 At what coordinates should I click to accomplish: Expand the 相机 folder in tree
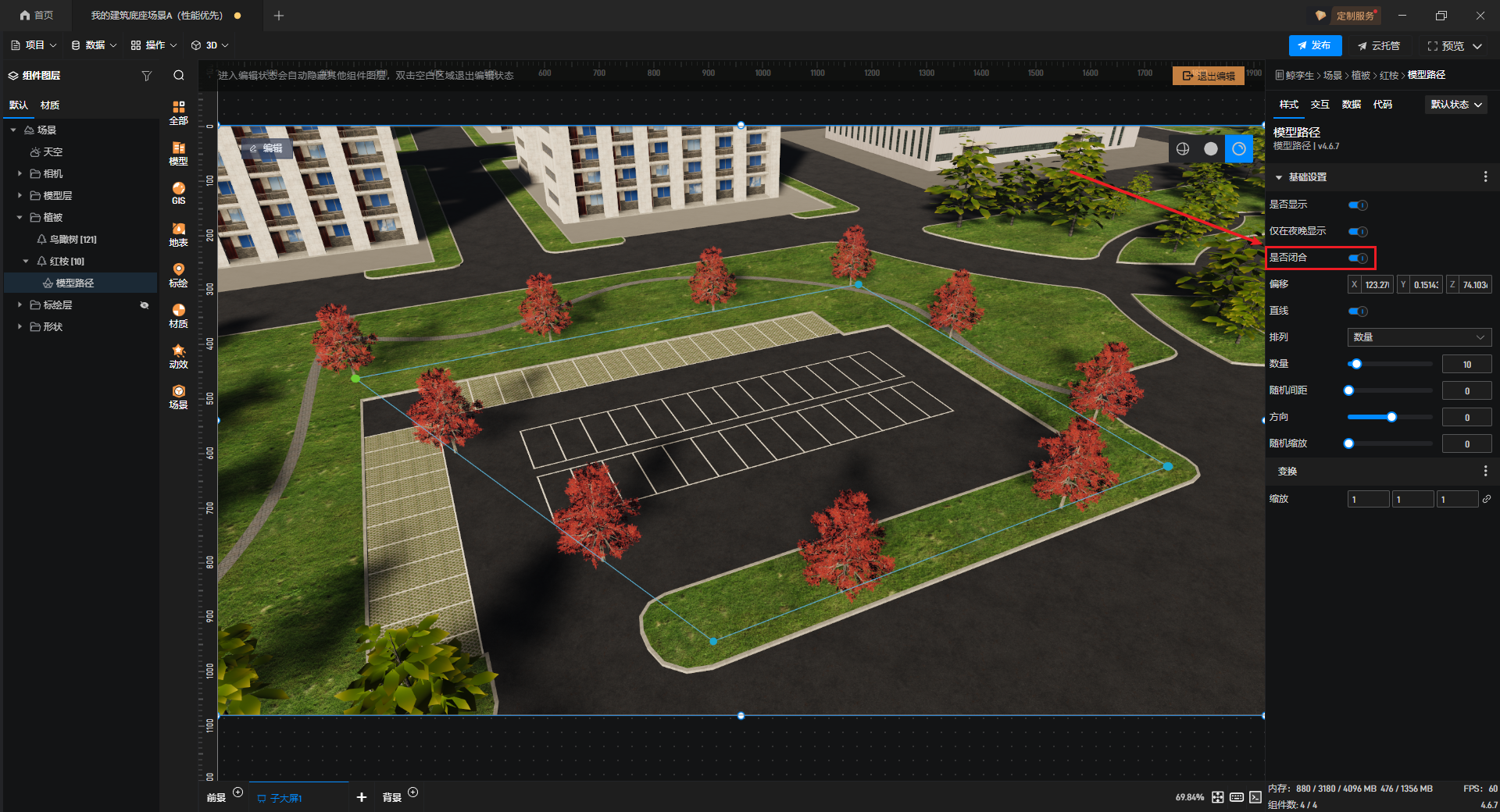[20, 173]
